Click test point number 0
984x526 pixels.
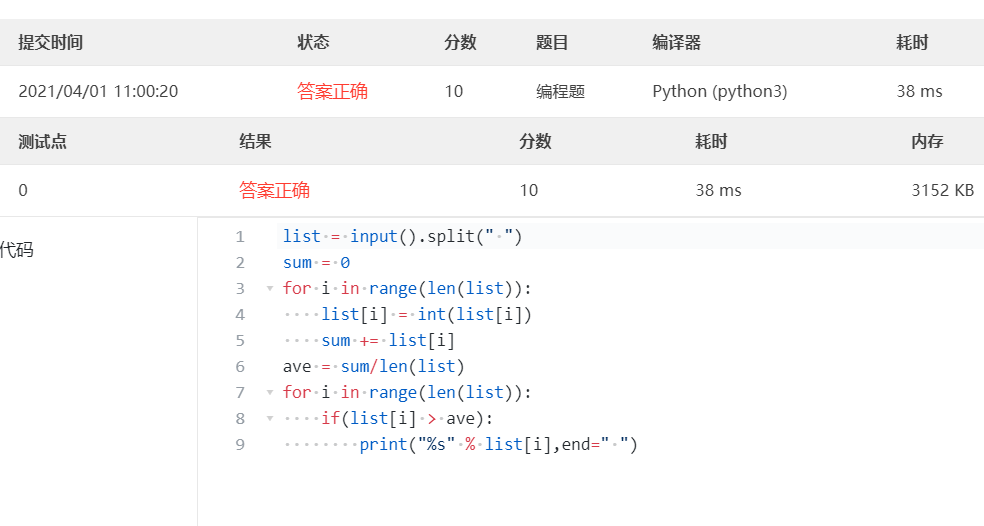(x=23, y=190)
